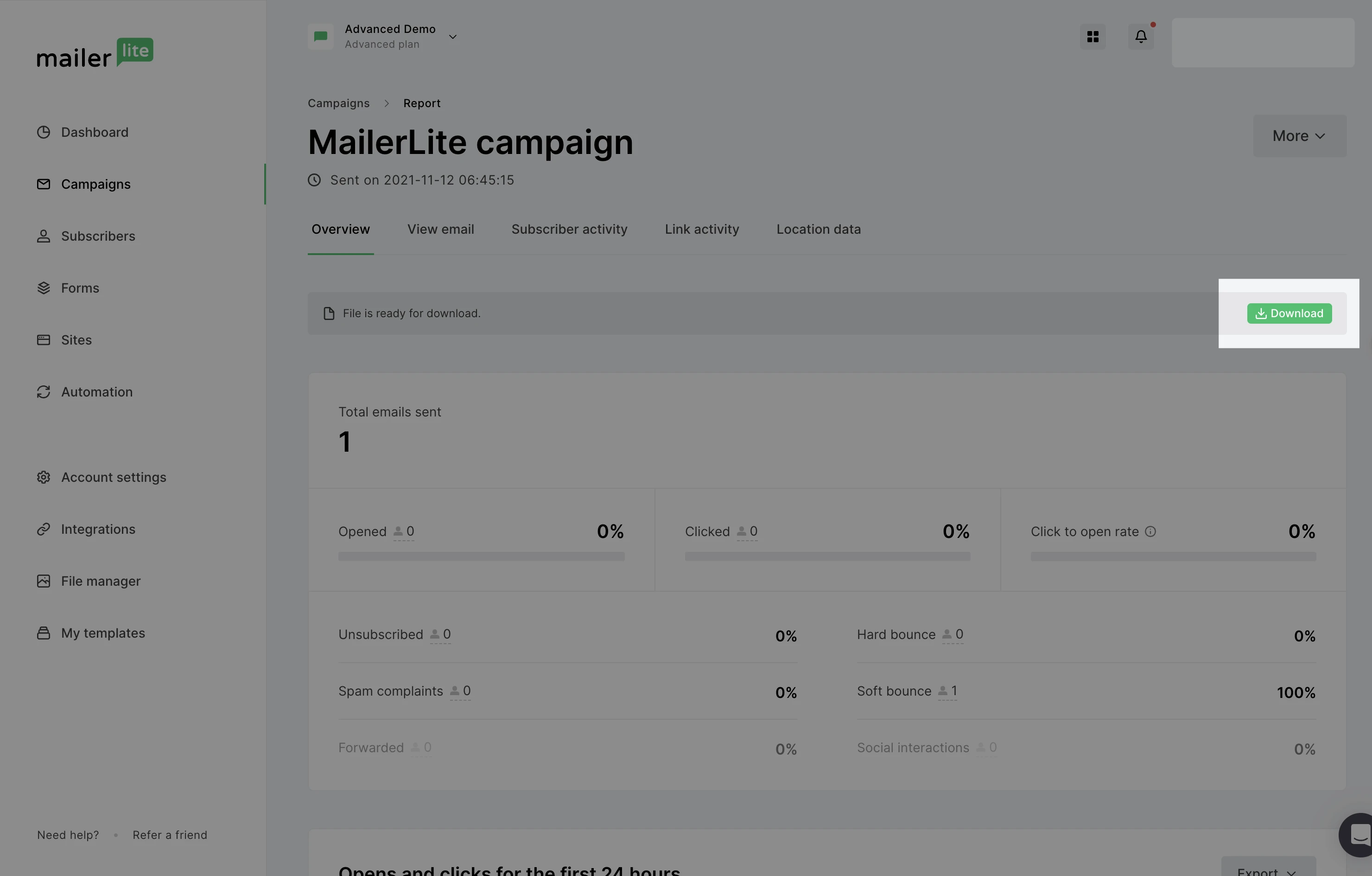Click the notification bell icon
This screenshot has width=1372, height=876.
point(1141,37)
